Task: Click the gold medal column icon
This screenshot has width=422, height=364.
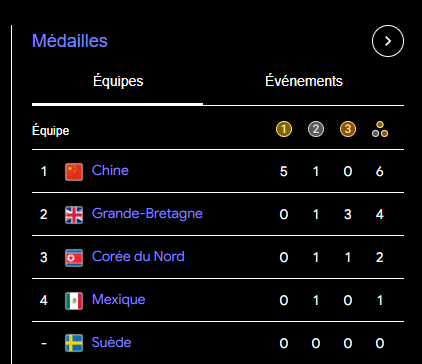Action: (x=284, y=129)
